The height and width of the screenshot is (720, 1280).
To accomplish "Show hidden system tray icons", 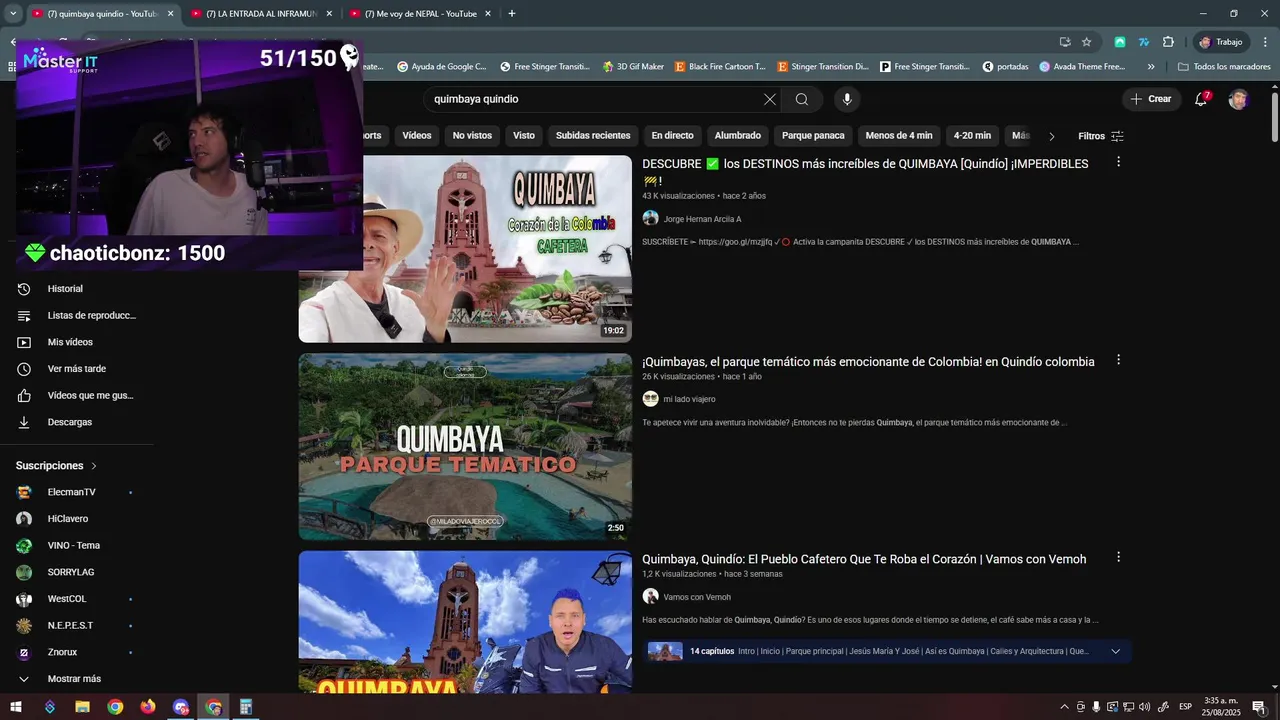I will coord(1064,707).
